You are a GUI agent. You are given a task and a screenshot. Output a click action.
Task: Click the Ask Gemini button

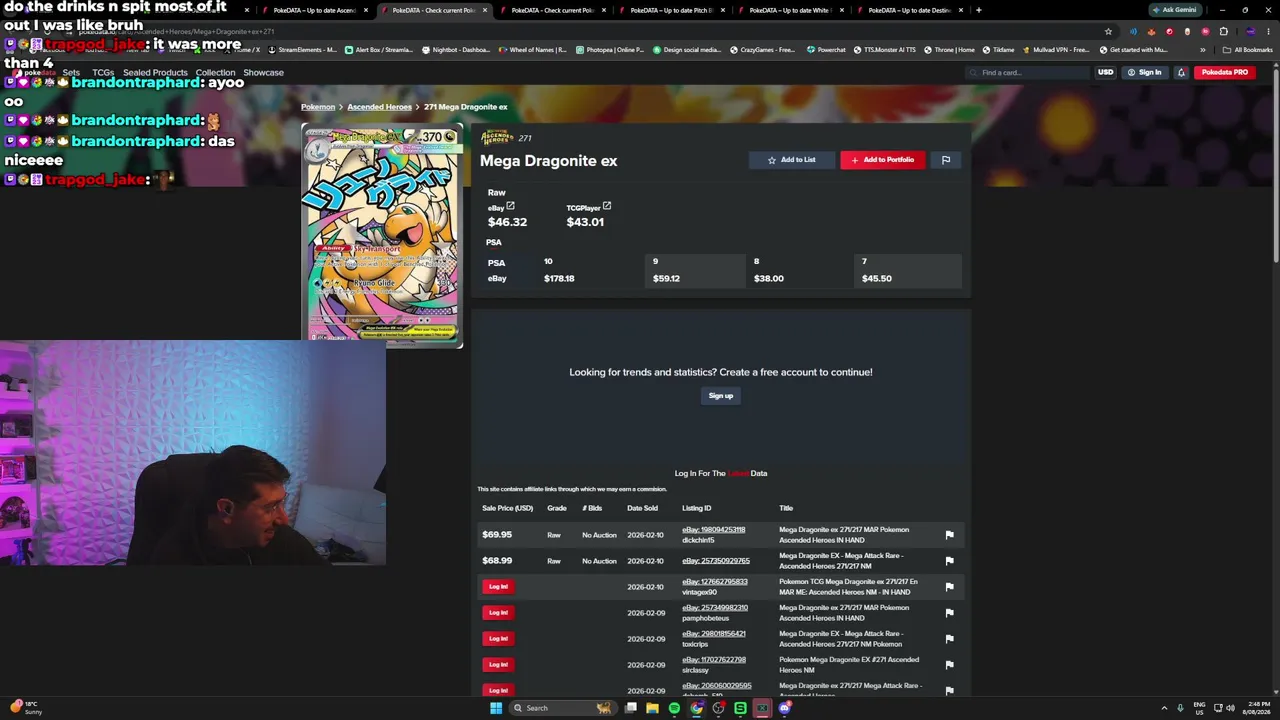tap(1175, 10)
